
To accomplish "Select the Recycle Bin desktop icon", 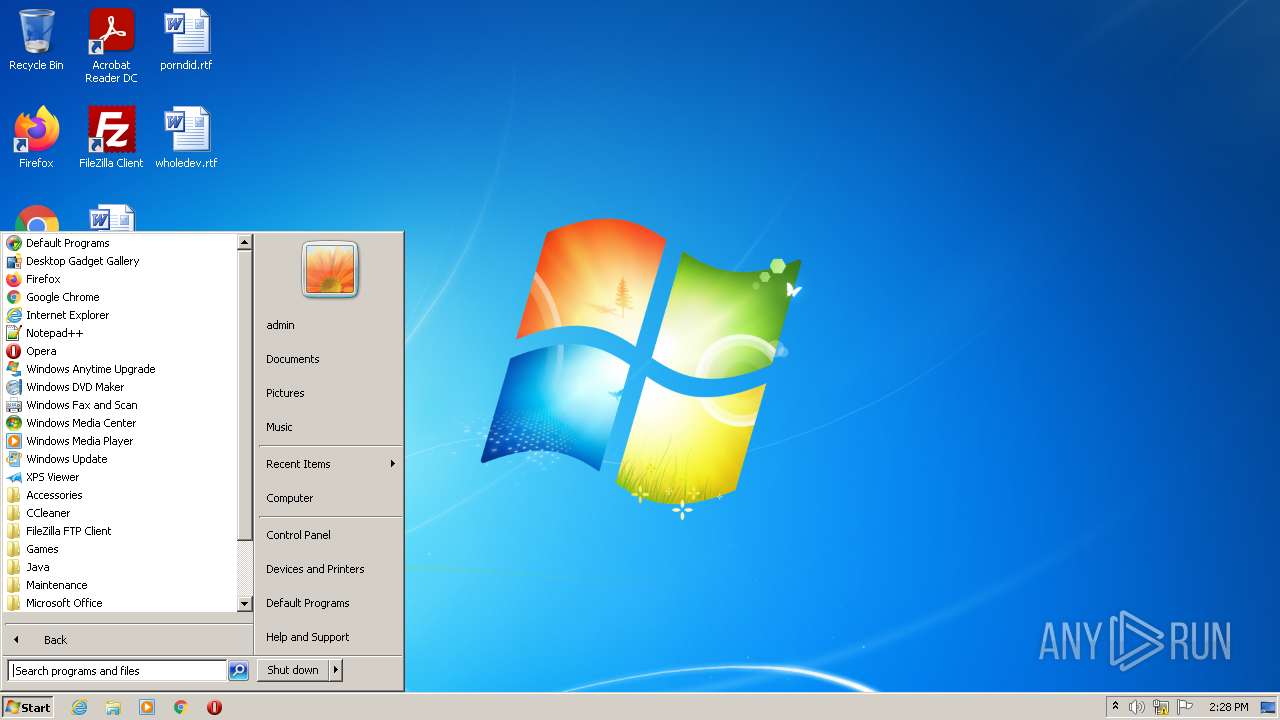I will click(36, 40).
